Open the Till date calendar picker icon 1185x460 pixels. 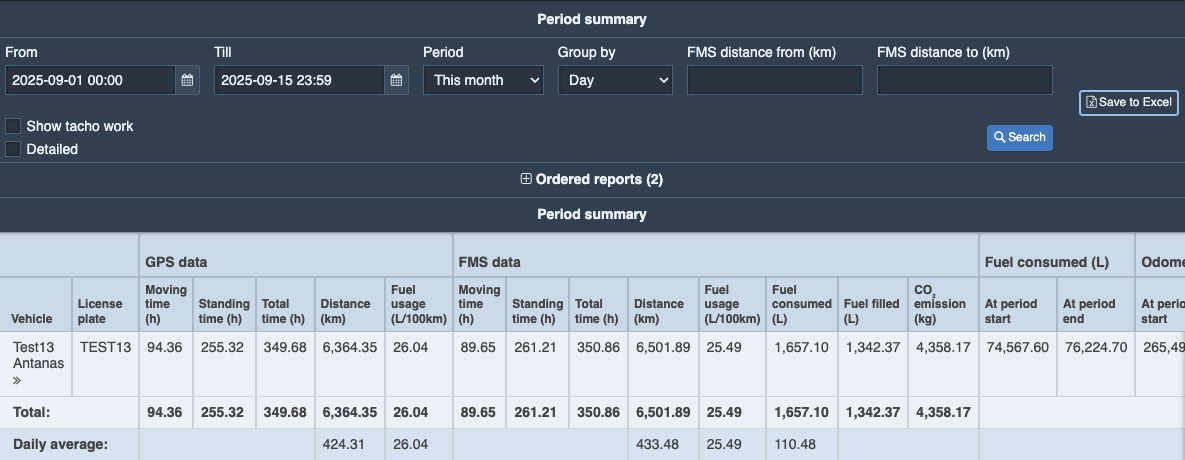click(x=396, y=80)
